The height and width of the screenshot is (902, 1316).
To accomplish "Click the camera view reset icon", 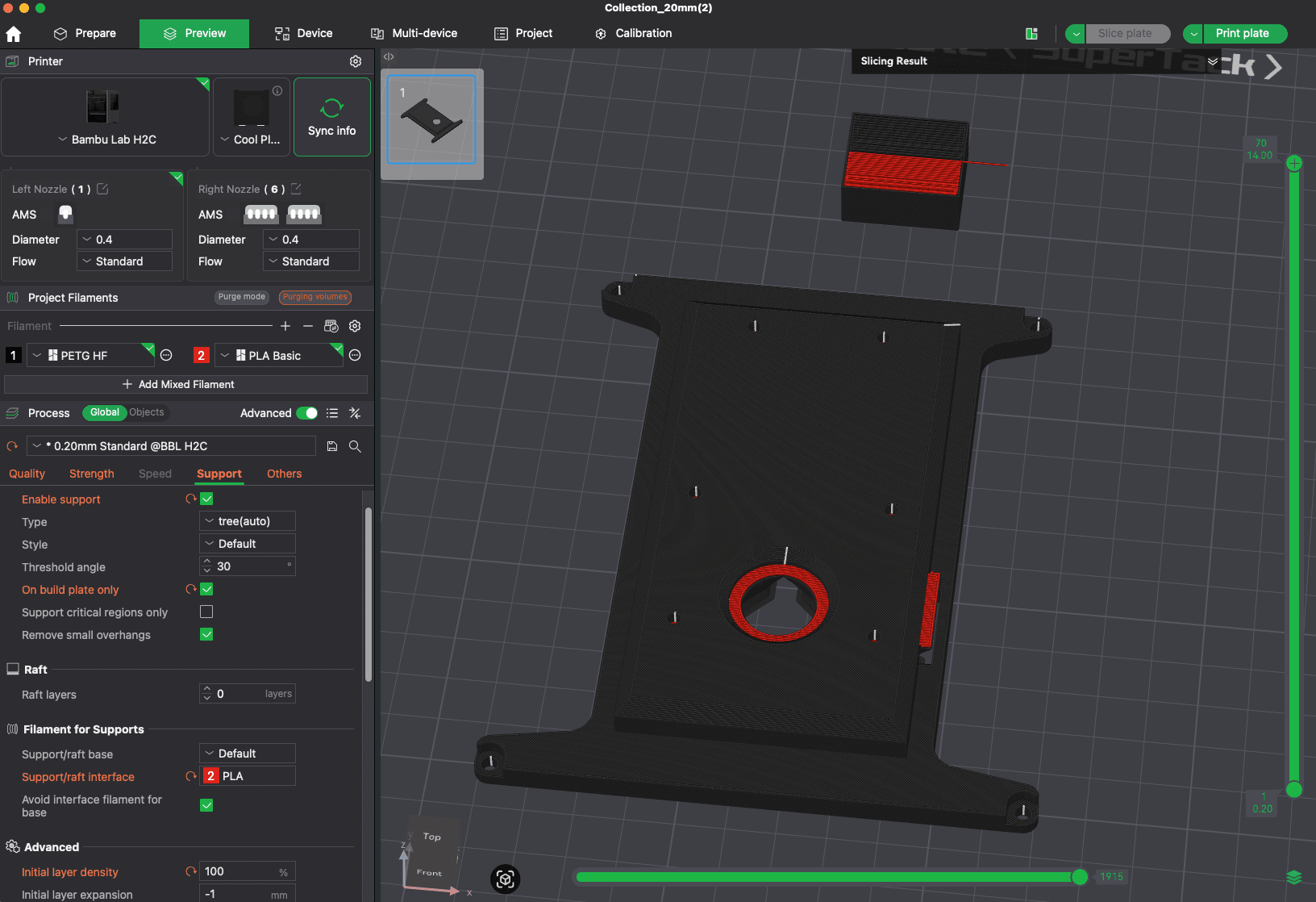I will [506, 879].
